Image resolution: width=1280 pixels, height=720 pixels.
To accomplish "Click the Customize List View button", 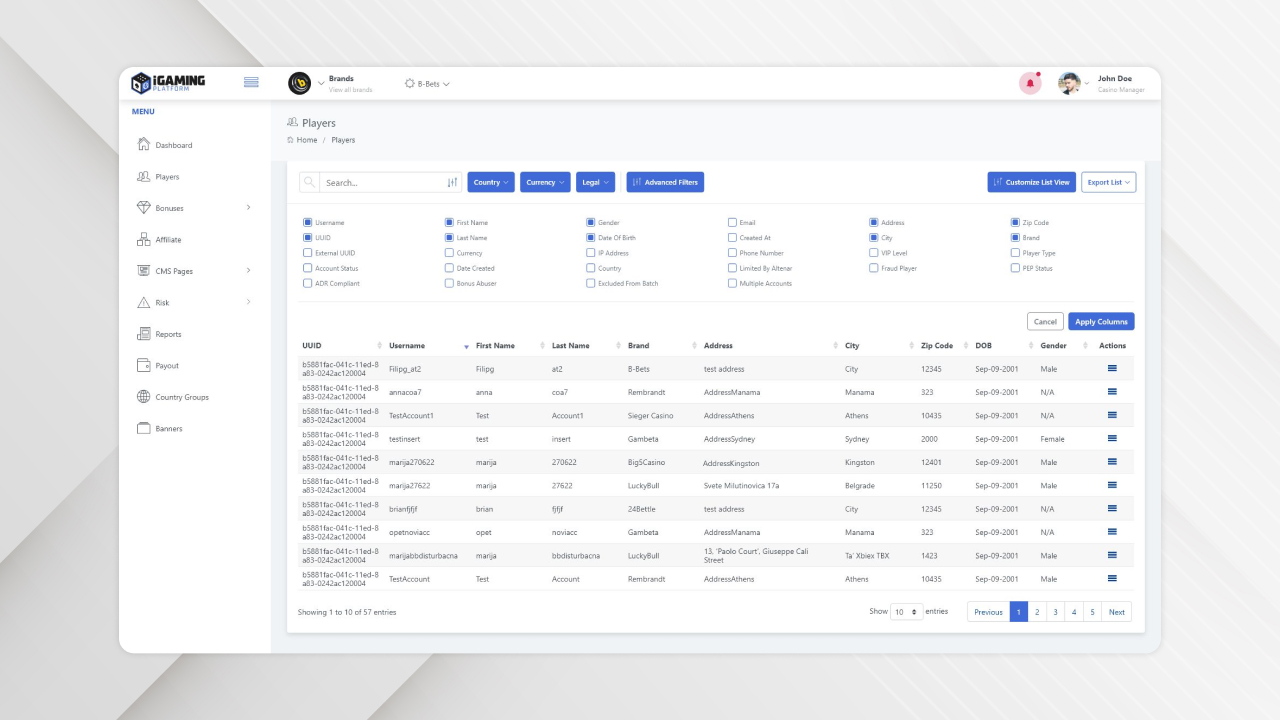I will pyautogui.click(x=1031, y=182).
